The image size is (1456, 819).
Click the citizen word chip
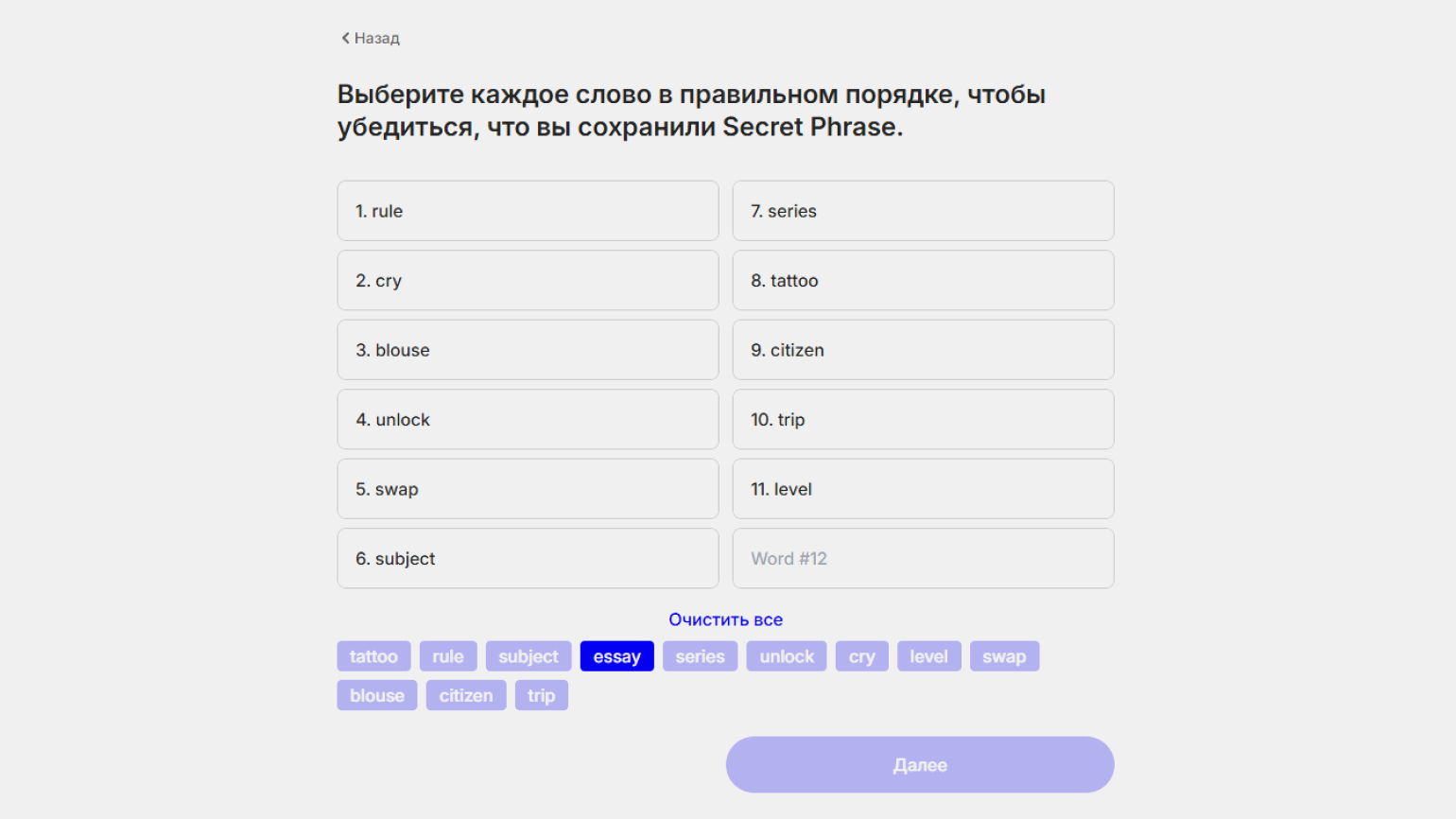[466, 695]
